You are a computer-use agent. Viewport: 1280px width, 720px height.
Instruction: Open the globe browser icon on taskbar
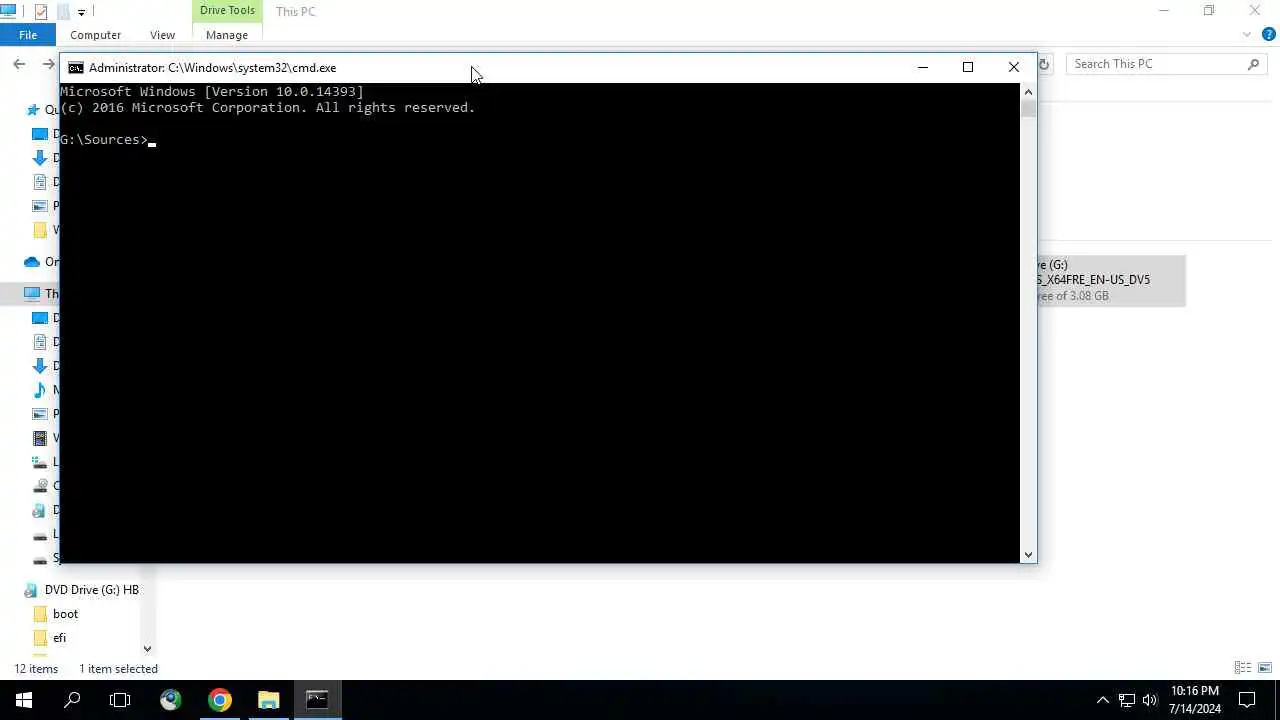coord(171,700)
